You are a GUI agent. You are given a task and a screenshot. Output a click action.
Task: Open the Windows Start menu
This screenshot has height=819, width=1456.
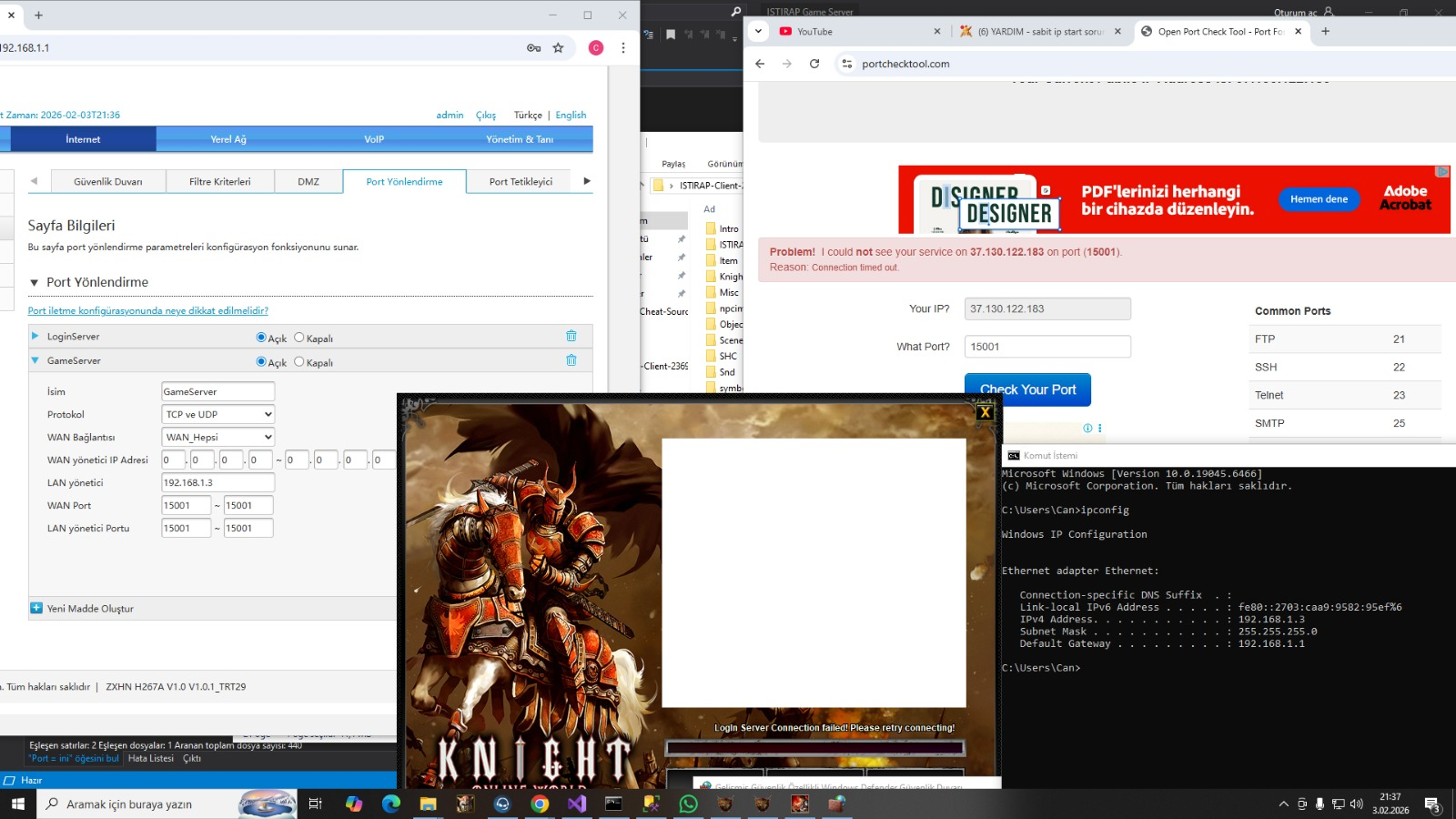point(17,804)
